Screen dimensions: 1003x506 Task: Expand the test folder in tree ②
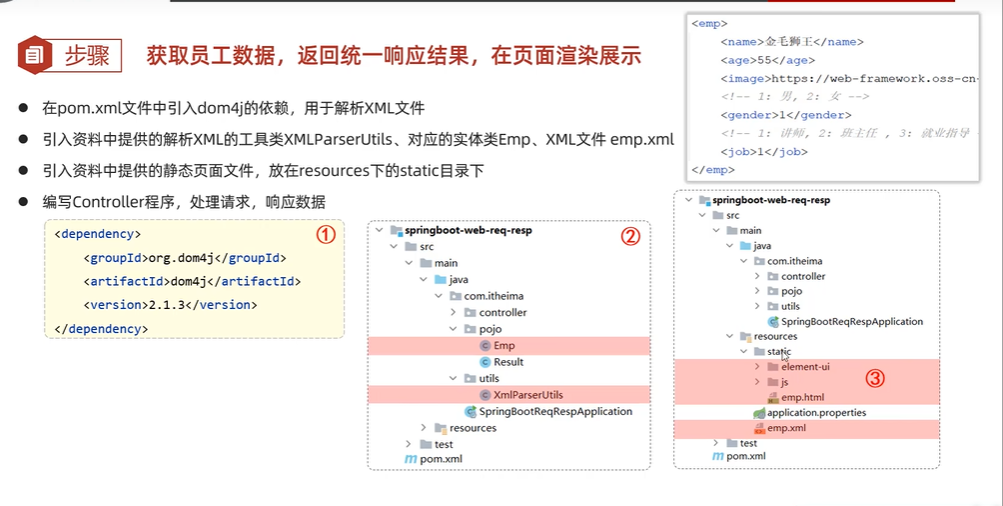coord(409,444)
